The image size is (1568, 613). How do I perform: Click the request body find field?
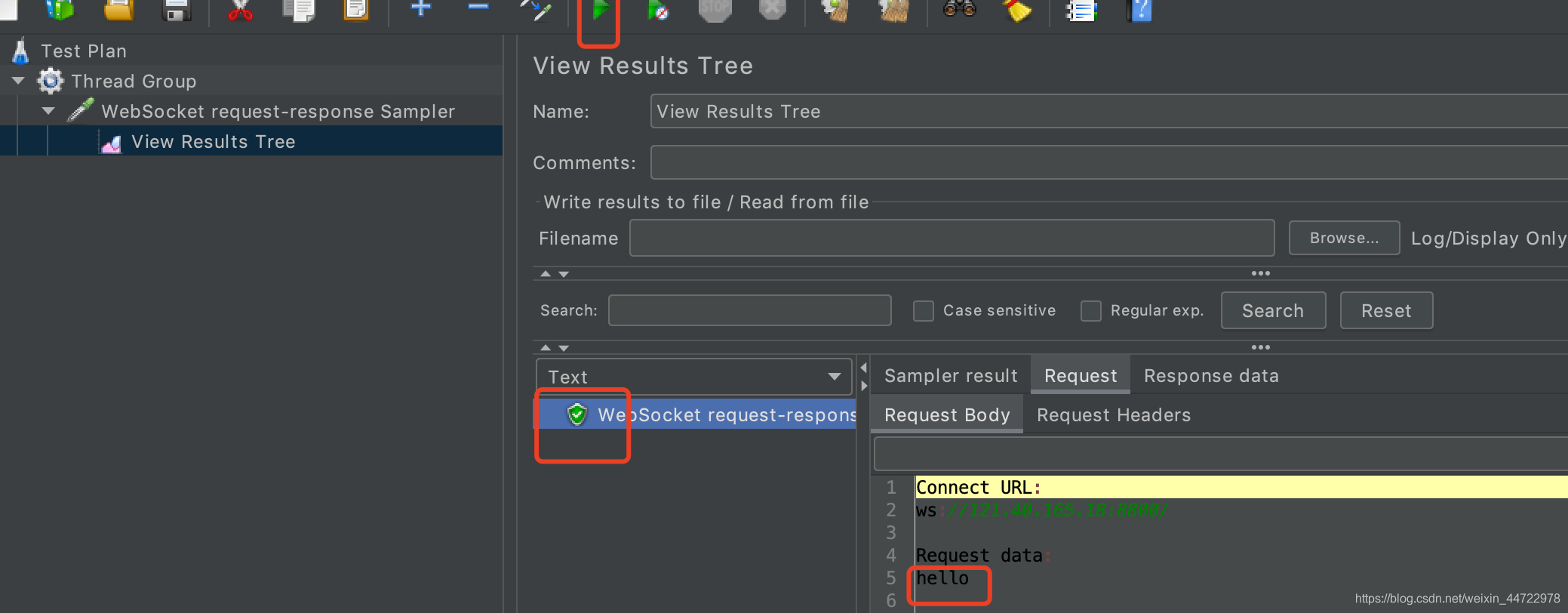coord(1221,454)
